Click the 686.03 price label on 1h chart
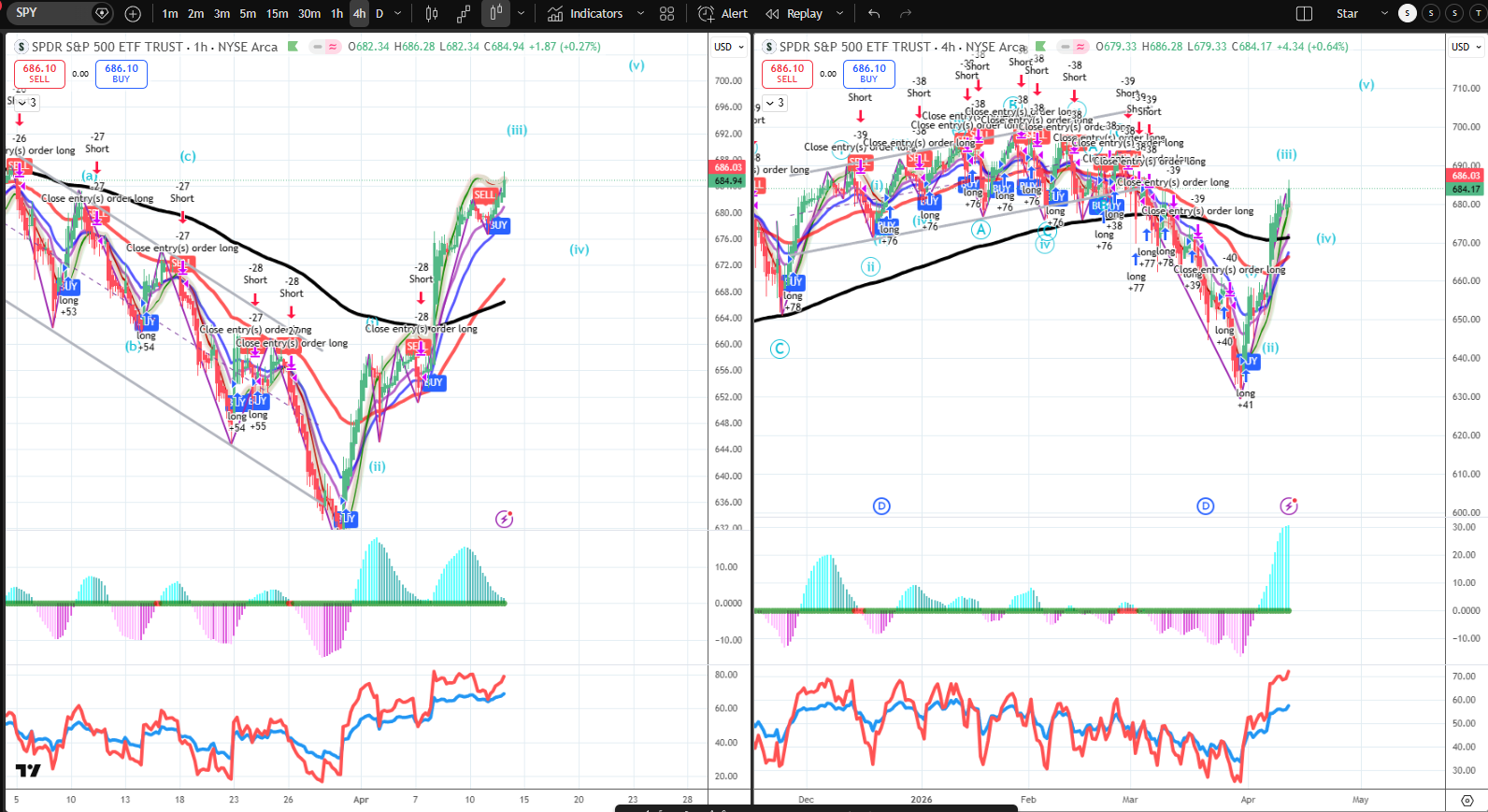Screen dimensions: 1488x812 pos(728,167)
